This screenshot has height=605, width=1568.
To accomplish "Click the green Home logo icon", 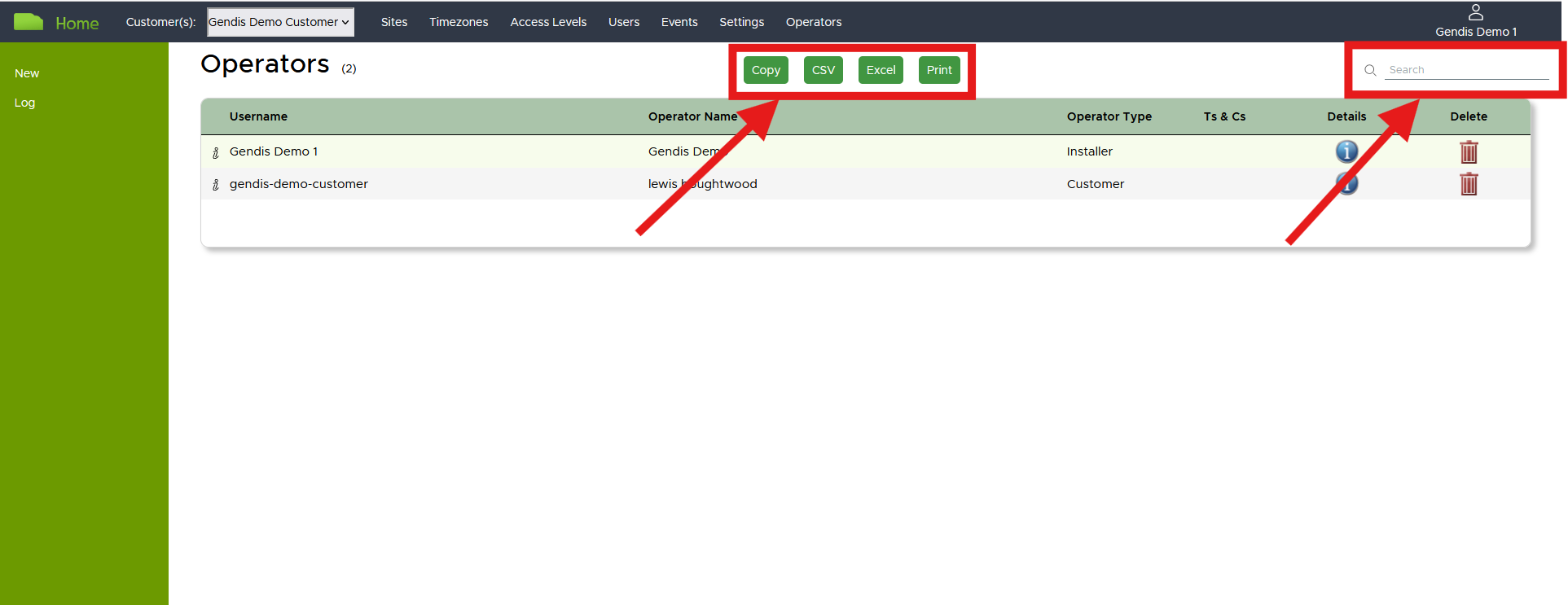I will [x=29, y=22].
